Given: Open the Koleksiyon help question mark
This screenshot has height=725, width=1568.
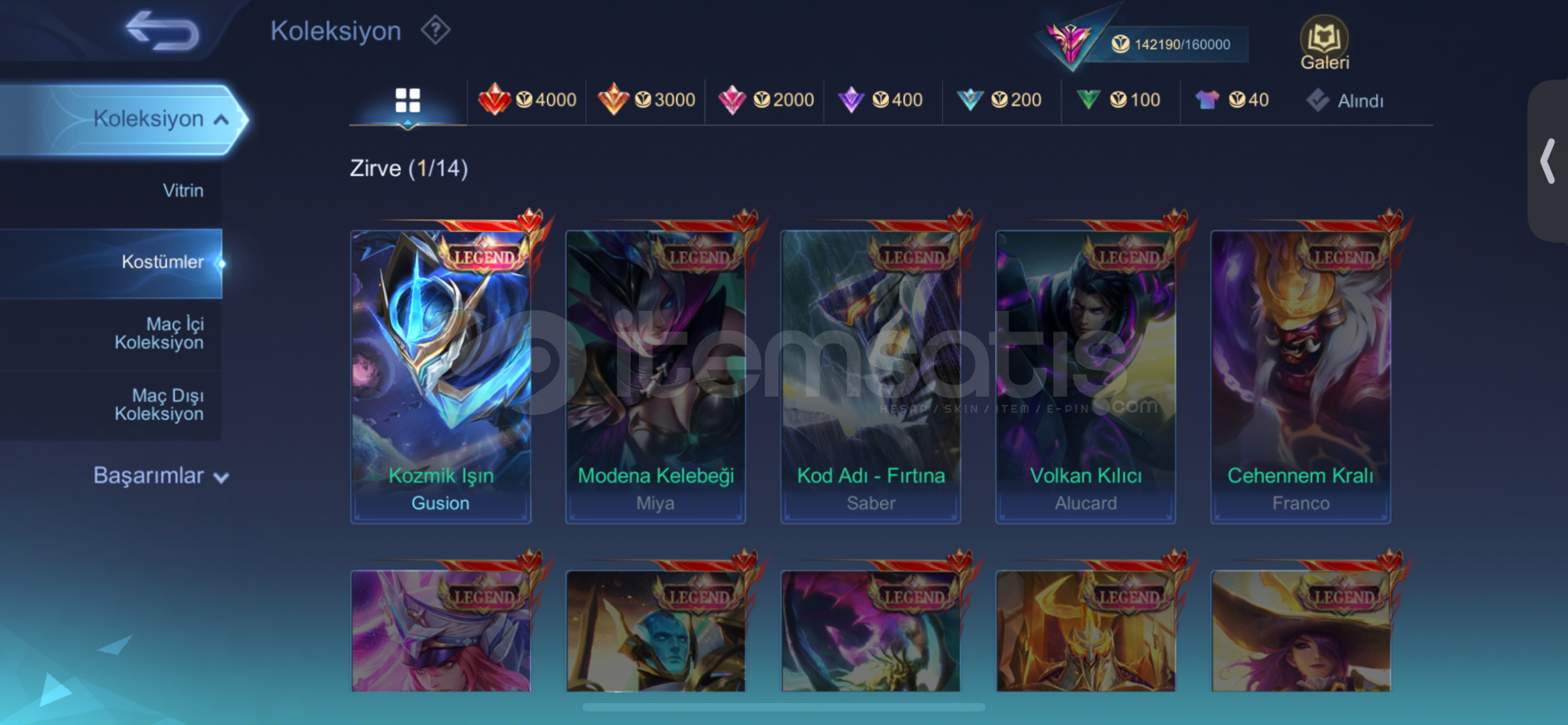Looking at the screenshot, I should pyautogui.click(x=435, y=30).
